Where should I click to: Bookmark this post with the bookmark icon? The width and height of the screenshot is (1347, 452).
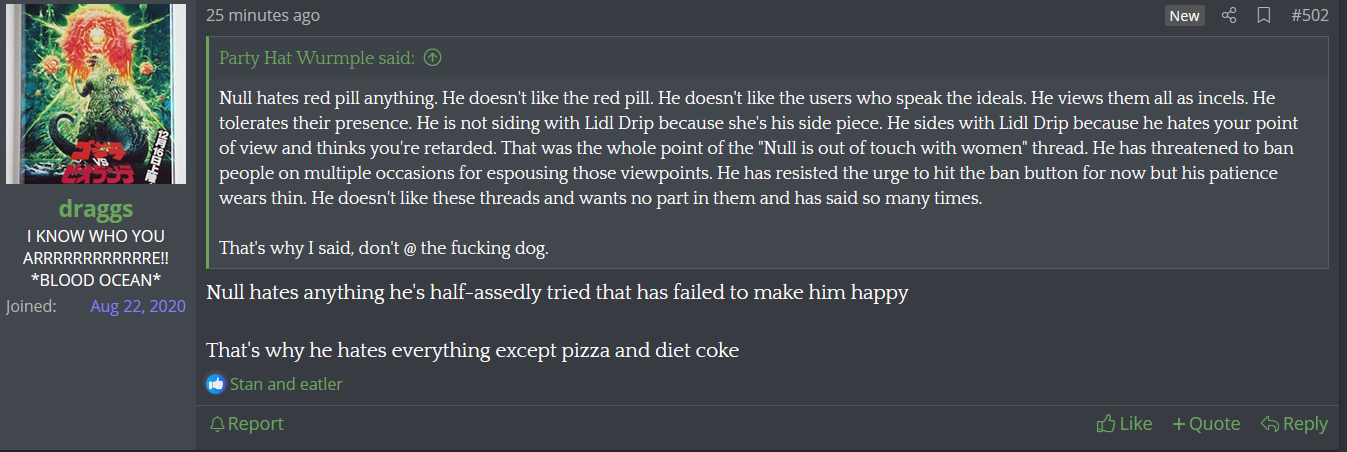point(1264,15)
